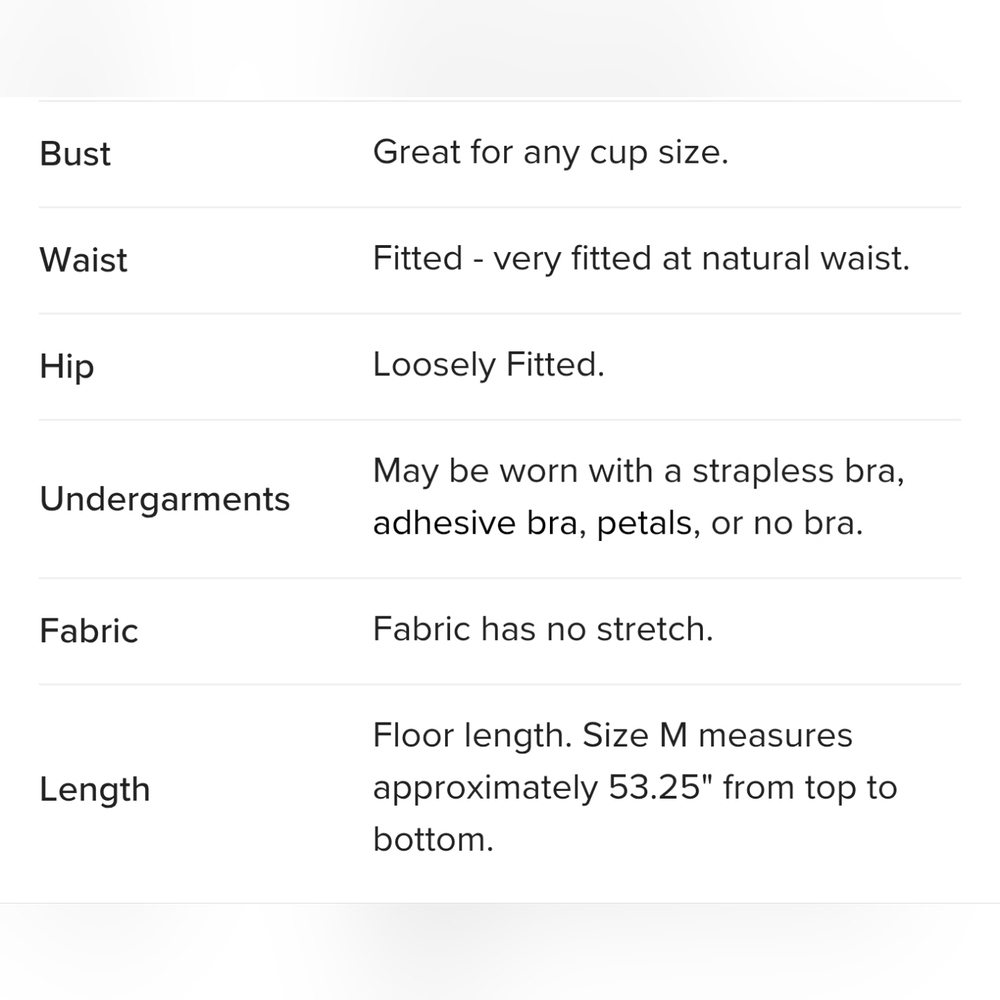Click the 'Floor length. Size M measures' line
Screen dimensions: 1000x1000
point(612,736)
